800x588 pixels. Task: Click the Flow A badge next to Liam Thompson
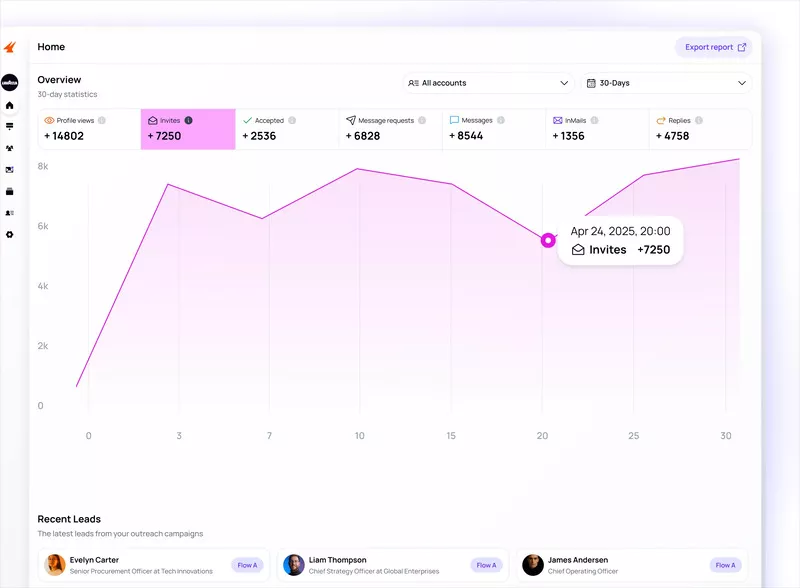coord(487,565)
